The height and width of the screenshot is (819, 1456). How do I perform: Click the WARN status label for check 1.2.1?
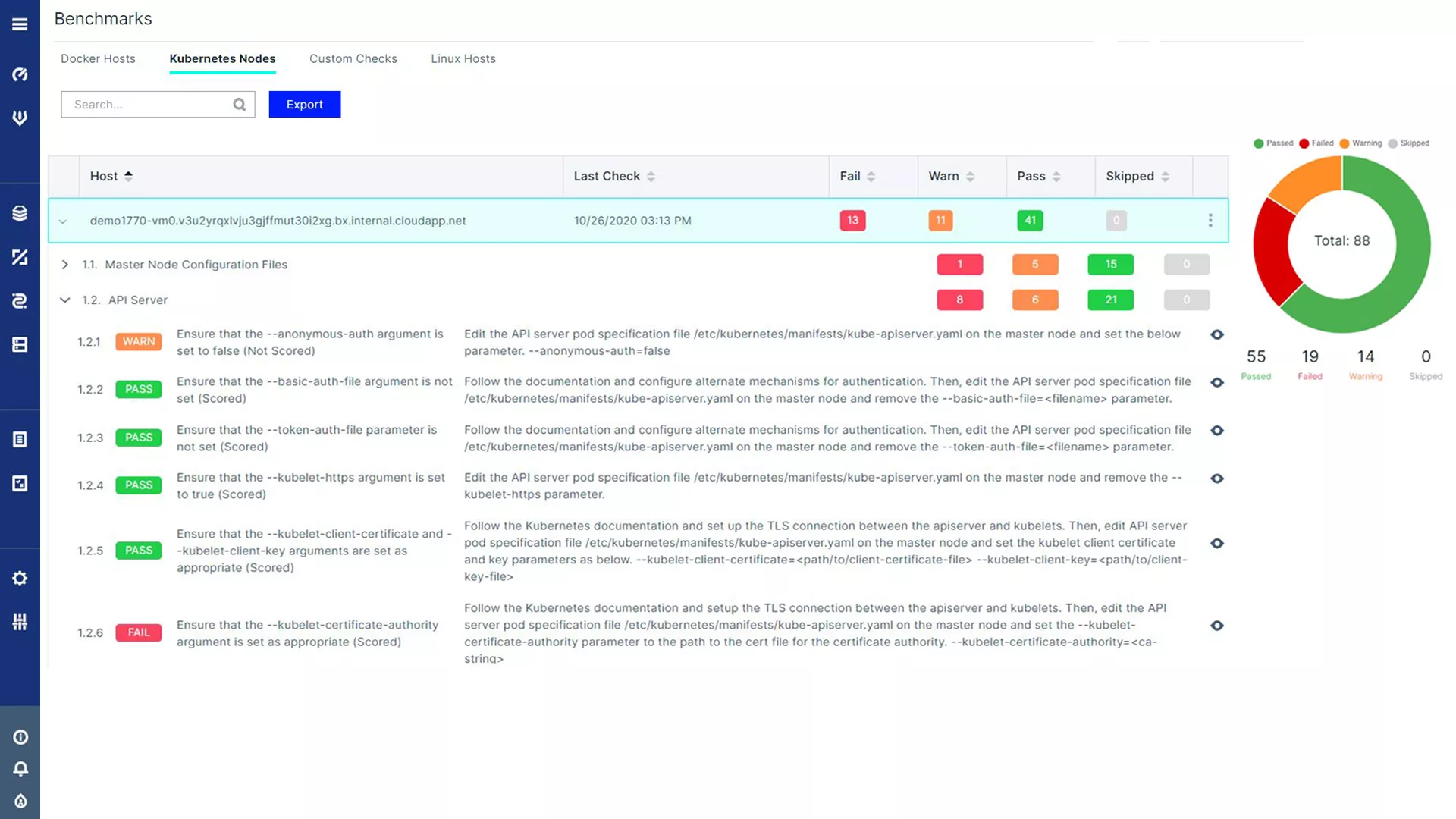click(139, 342)
